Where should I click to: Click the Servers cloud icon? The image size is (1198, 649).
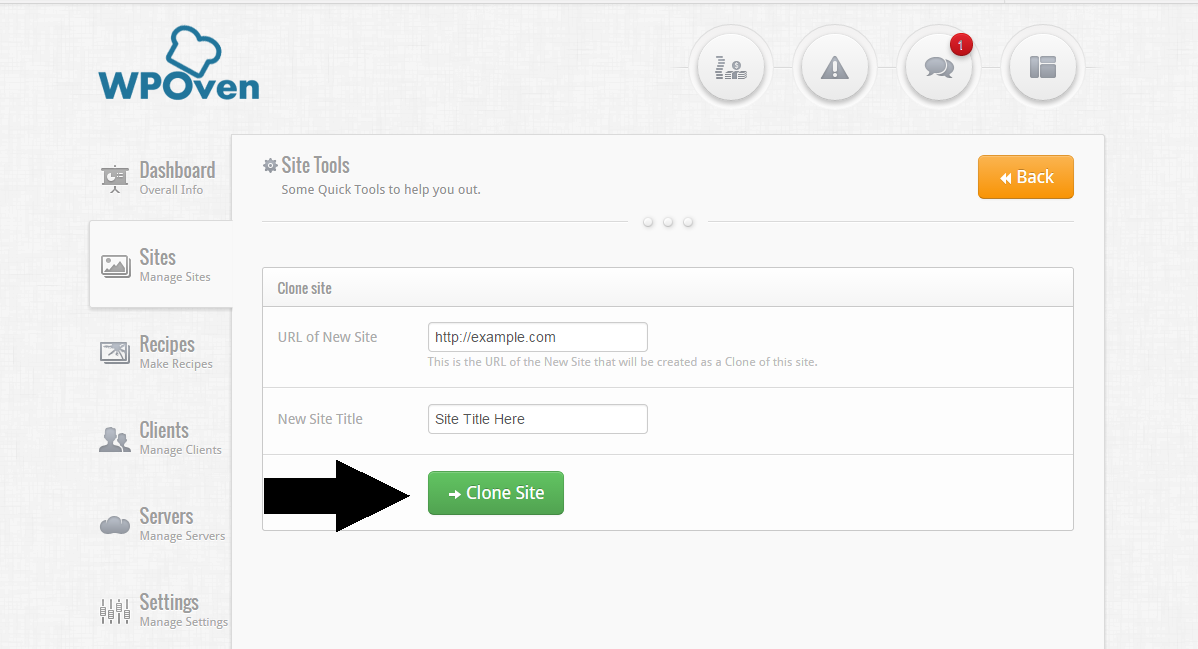[x=115, y=525]
